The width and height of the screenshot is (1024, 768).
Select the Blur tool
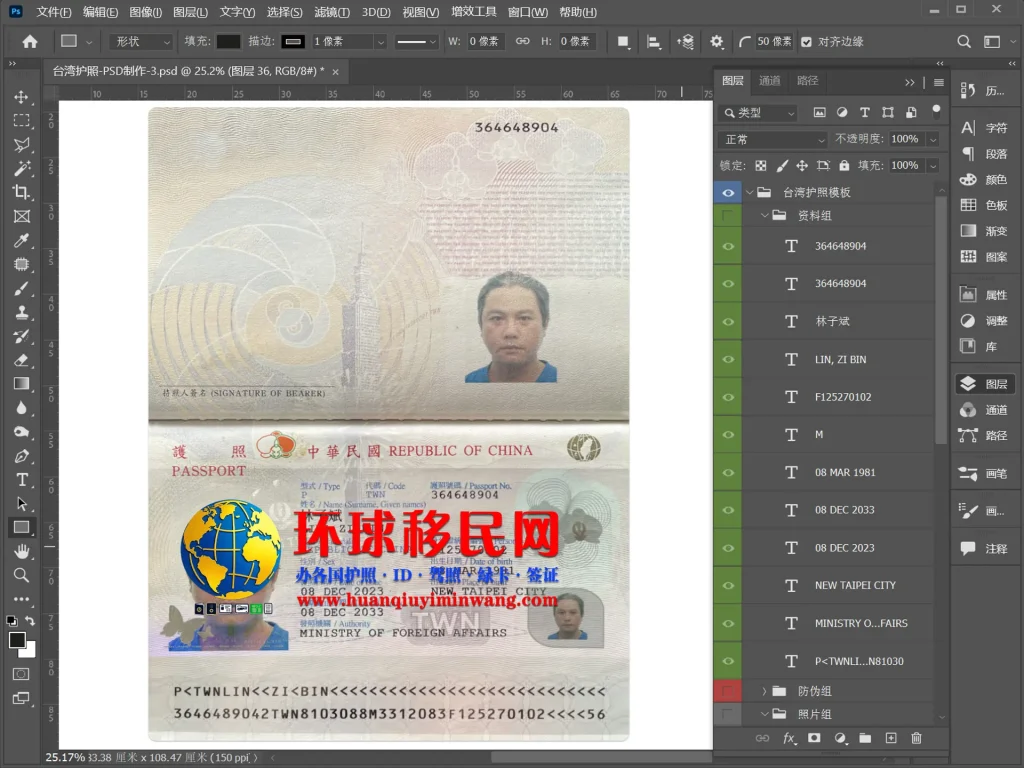22,408
